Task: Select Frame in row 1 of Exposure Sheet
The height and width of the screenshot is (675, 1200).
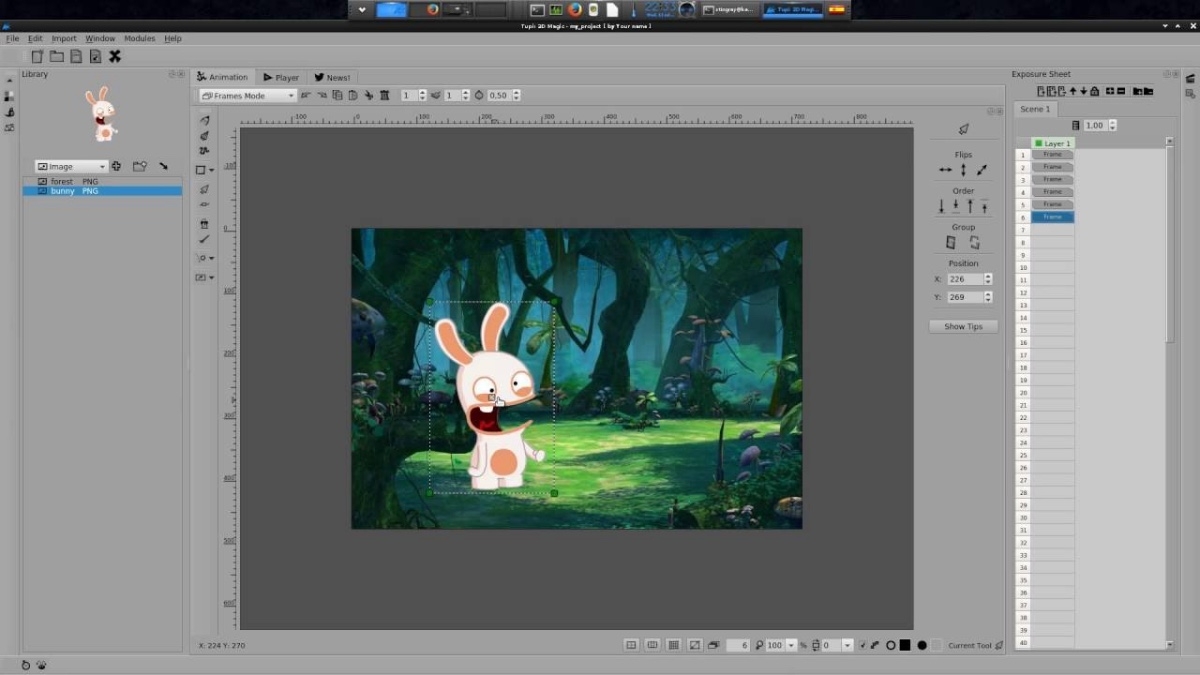Action: pyautogui.click(x=1053, y=155)
